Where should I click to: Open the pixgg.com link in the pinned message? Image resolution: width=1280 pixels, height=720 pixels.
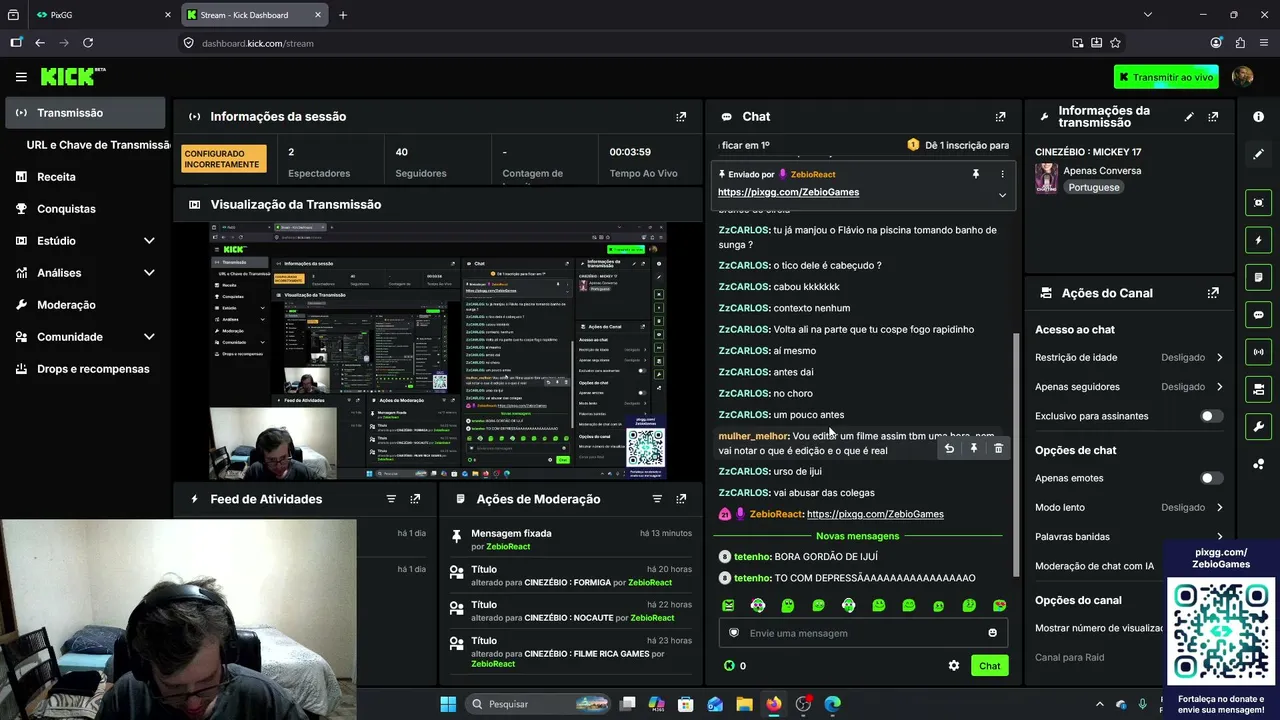pyautogui.click(x=788, y=192)
